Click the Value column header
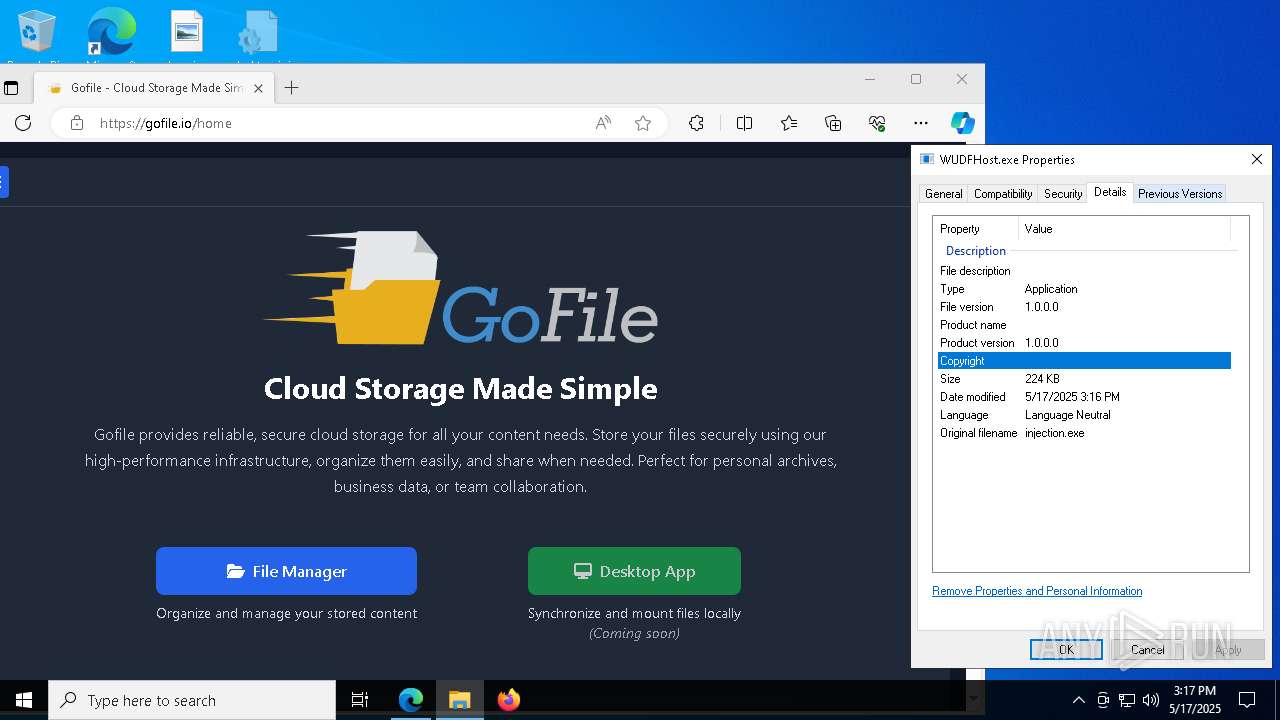Image resolution: width=1280 pixels, height=720 pixels. 1125,229
